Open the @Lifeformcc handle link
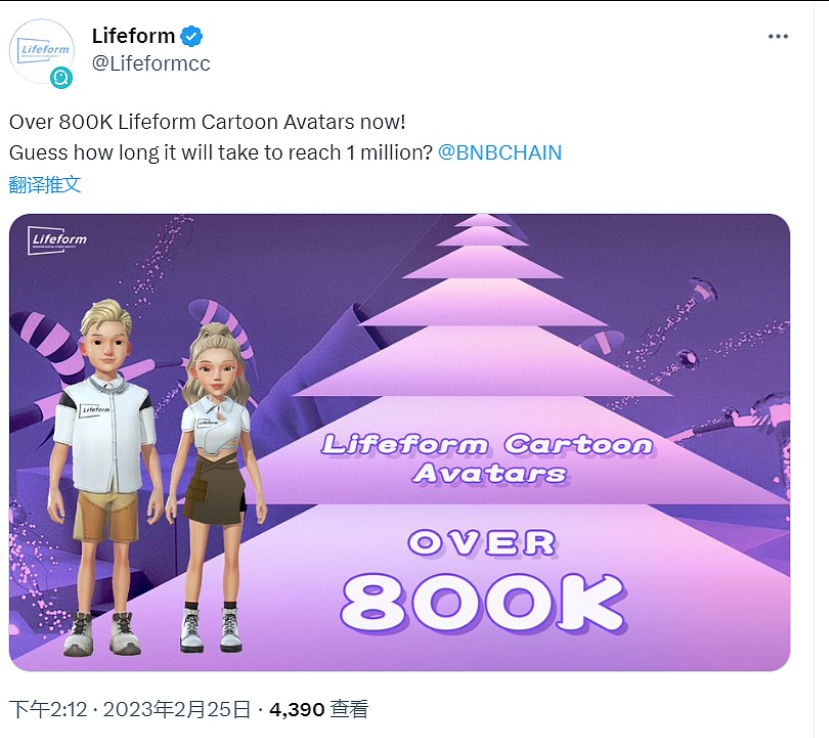829x738 pixels. pos(151,63)
